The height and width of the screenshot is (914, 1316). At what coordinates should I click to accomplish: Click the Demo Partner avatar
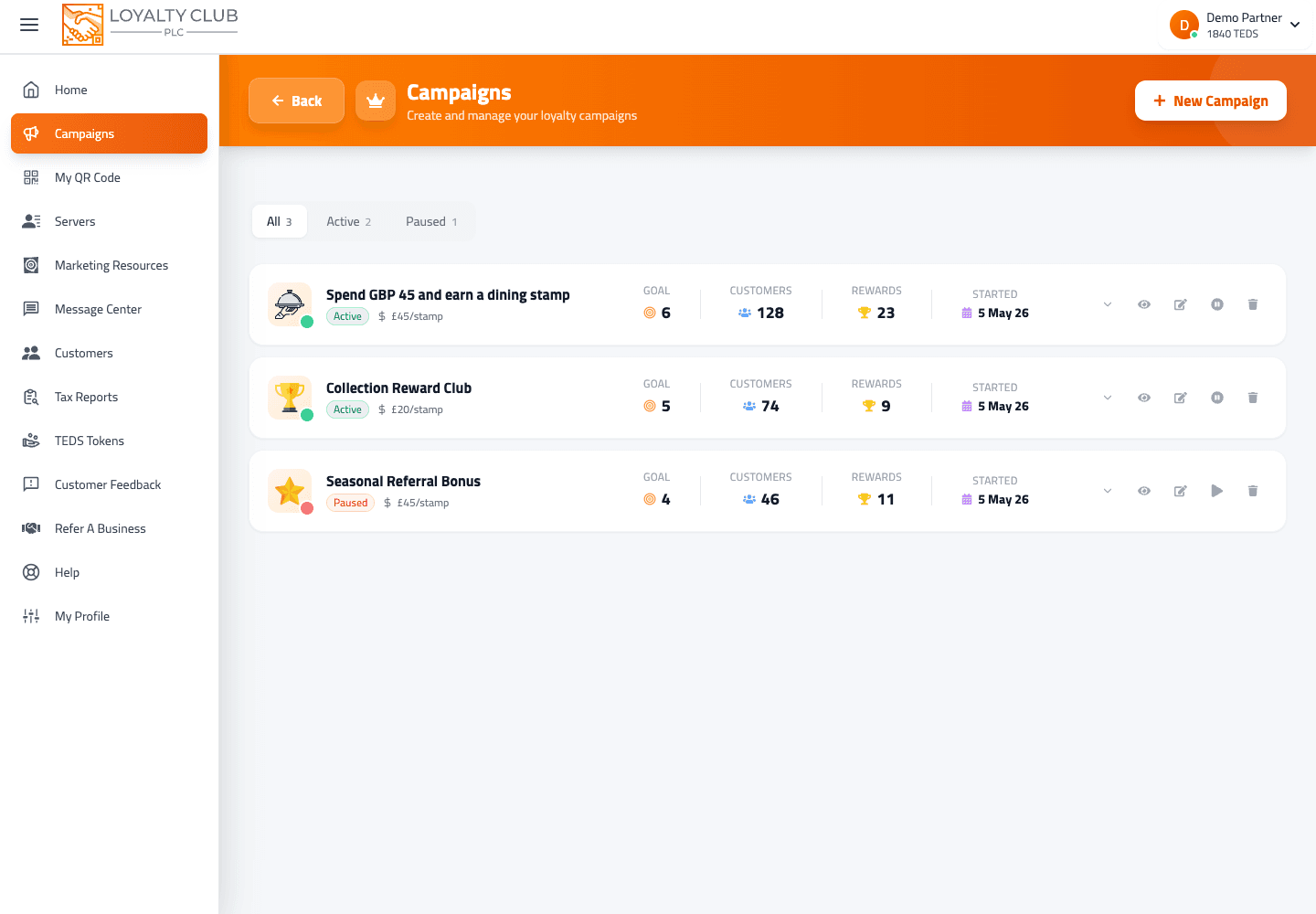pyautogui.click(x=1184, y=25)
